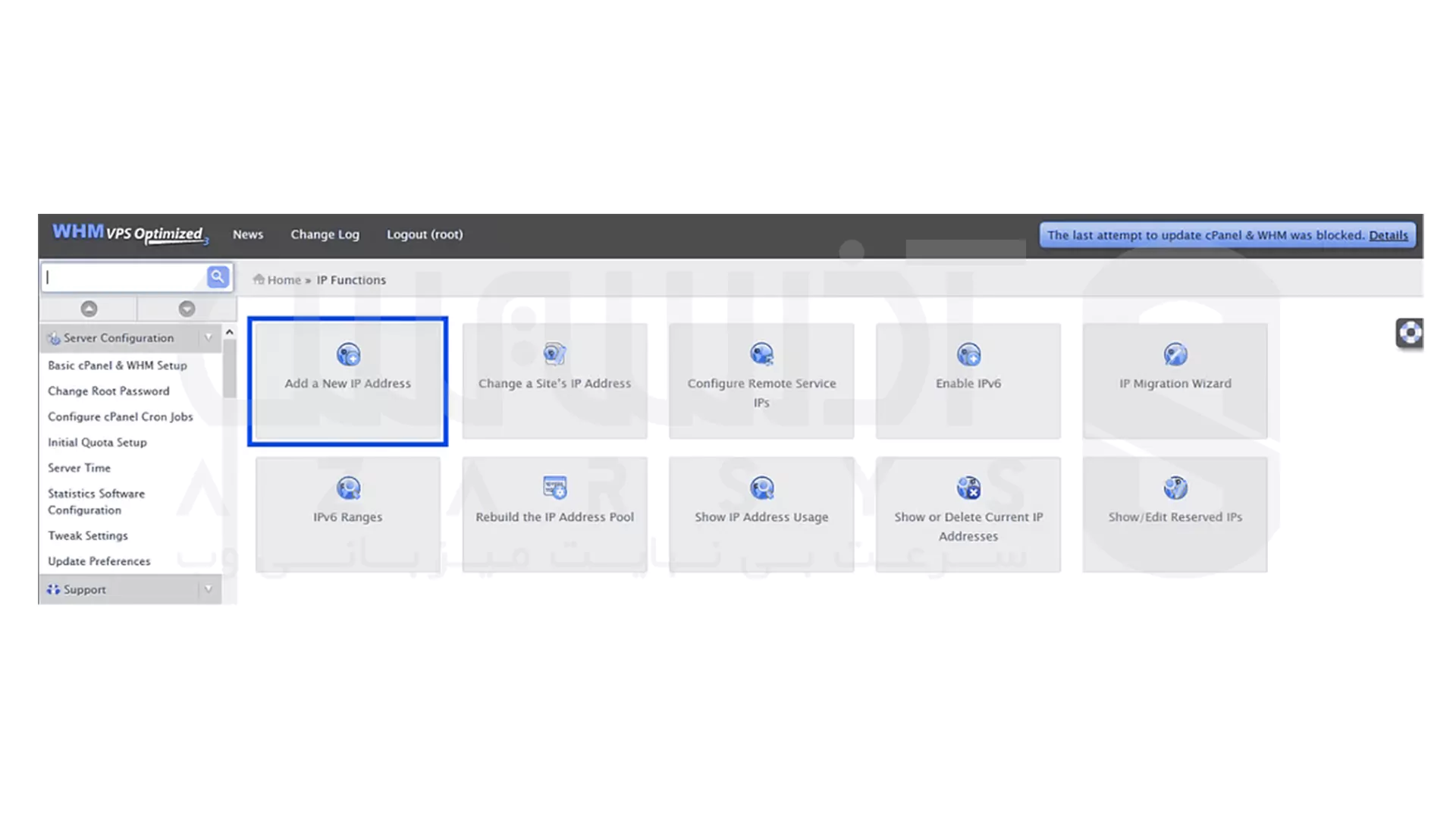Screen dimensions: 1456x819
Task: Expand the Support section arrow
Action: pyautogui.click(x=209, y=589)
